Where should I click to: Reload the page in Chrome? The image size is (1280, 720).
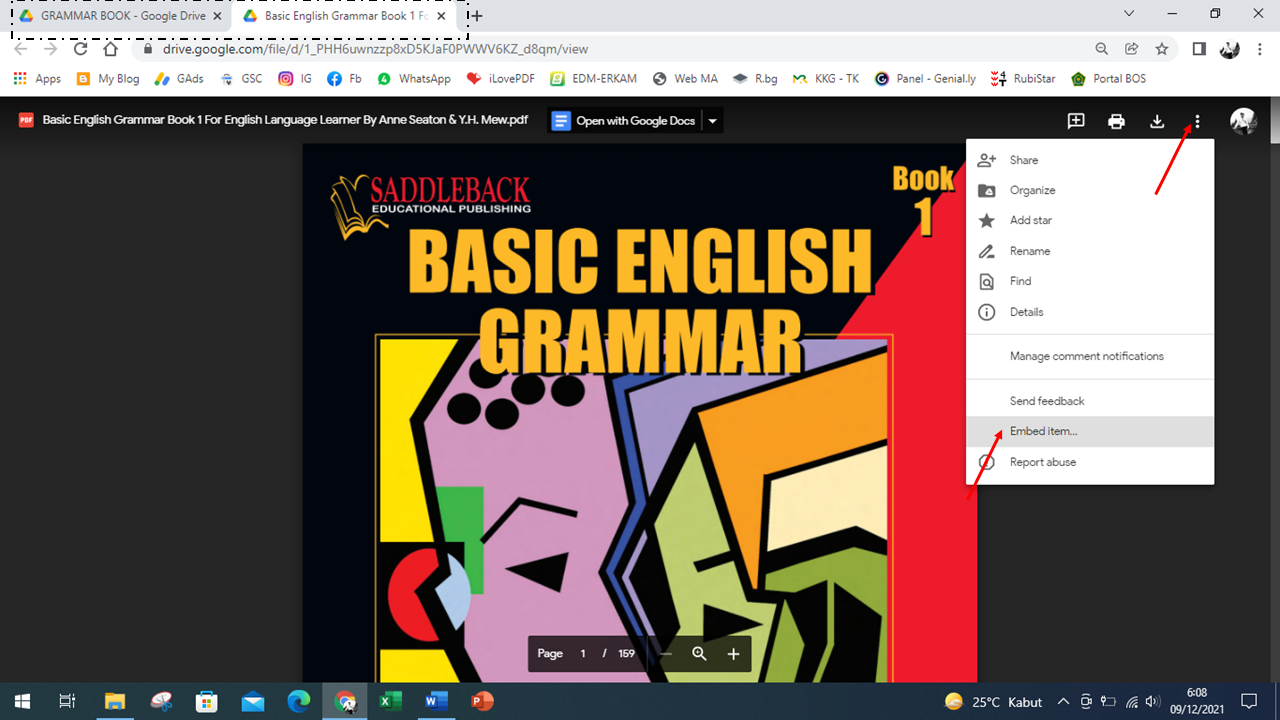point(81,48)
